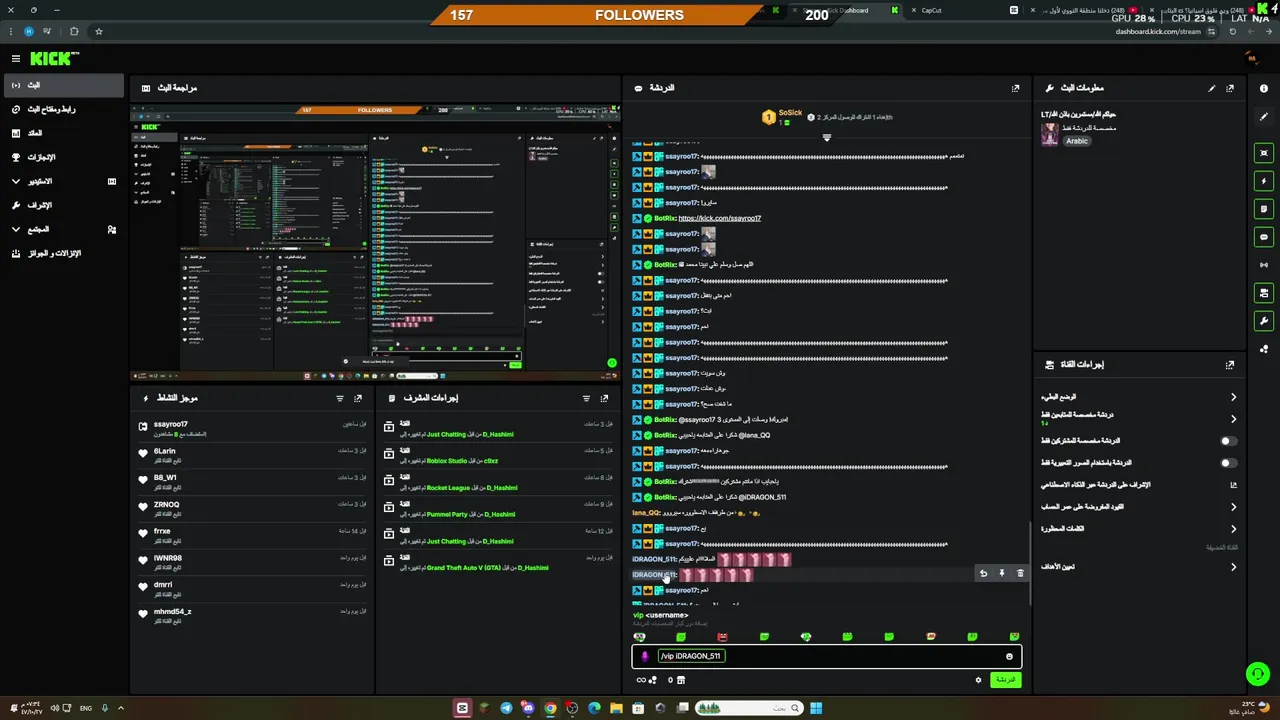The width and height of the screenshot is (1280, 720).
Task: Pop out the channel actions panel
Action: pyautogui.click(x=1230, y=365)
